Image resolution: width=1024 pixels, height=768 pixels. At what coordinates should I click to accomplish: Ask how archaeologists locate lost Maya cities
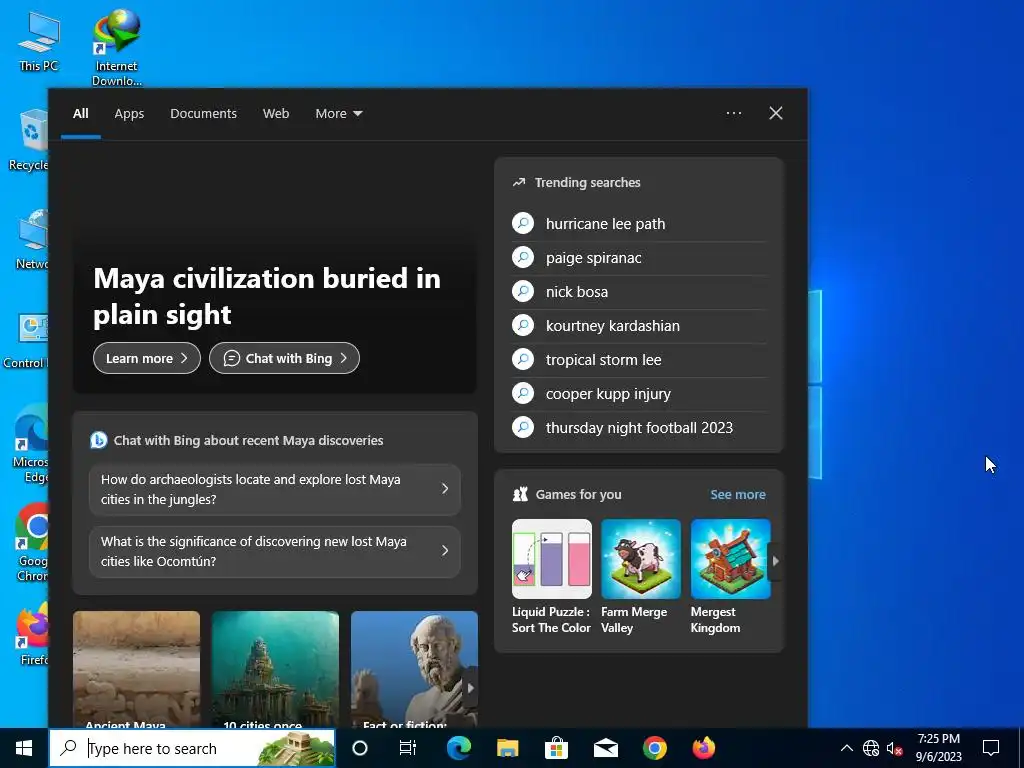tap(275, 489)
